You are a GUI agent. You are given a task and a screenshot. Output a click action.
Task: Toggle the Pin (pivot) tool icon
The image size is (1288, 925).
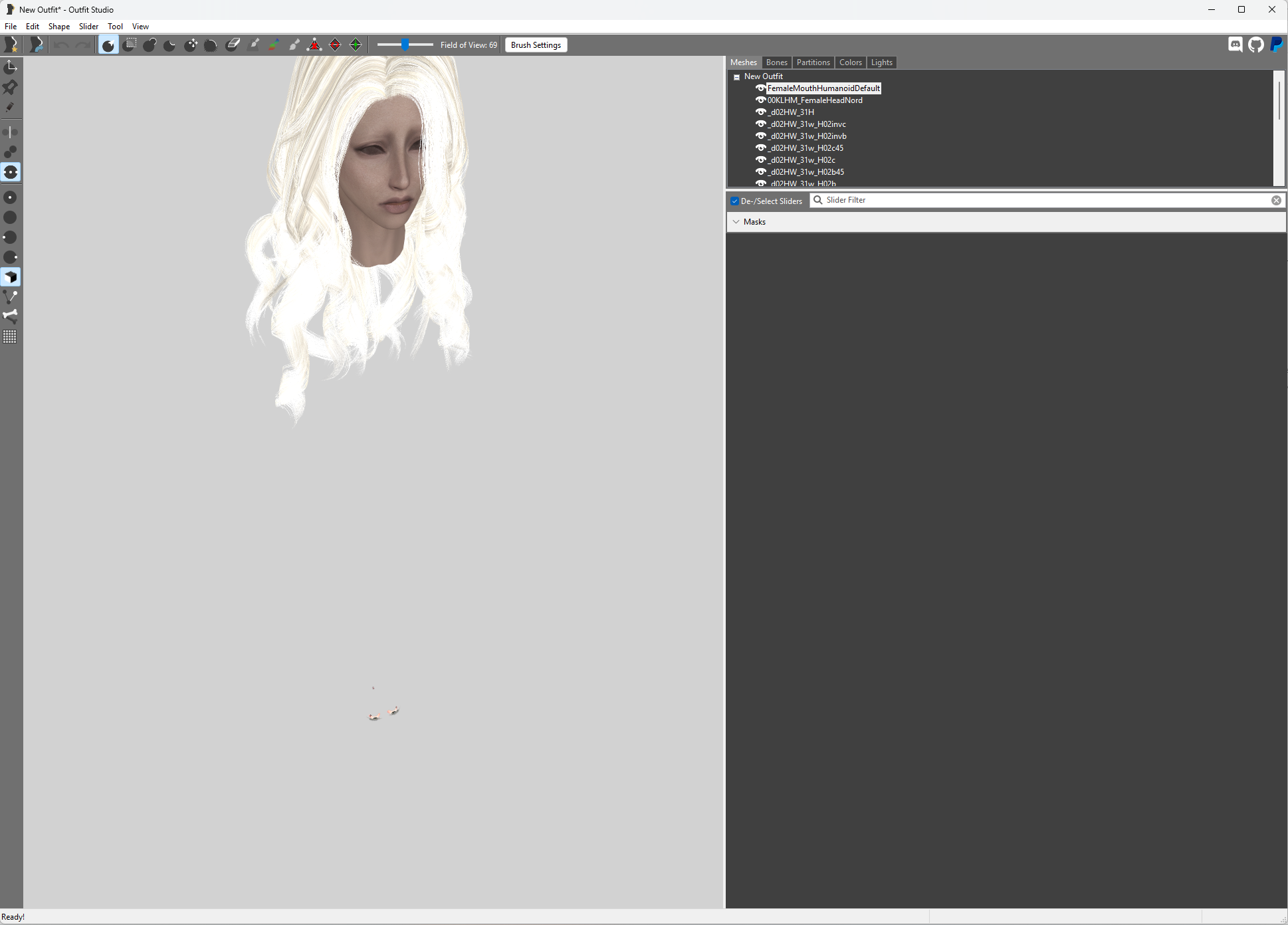pyautogui.click(x=11, y=87)
